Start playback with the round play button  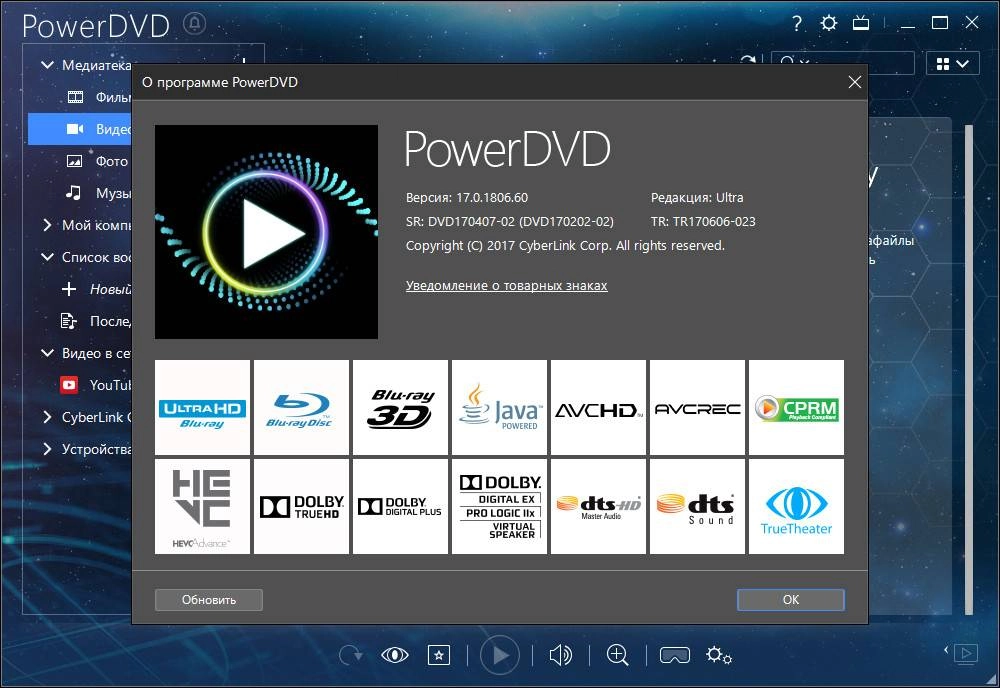coord(499,654)
